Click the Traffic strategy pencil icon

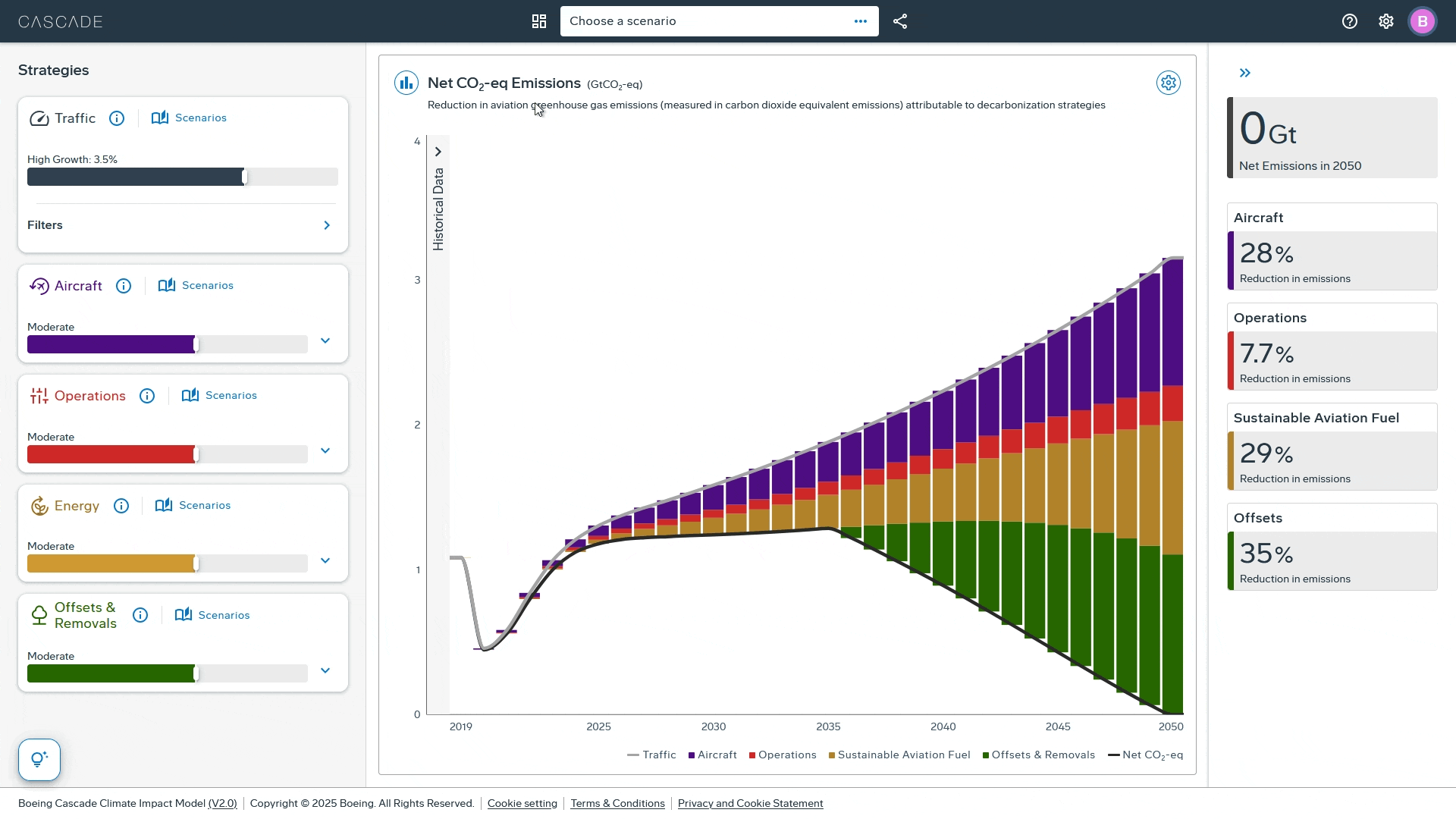39,118
